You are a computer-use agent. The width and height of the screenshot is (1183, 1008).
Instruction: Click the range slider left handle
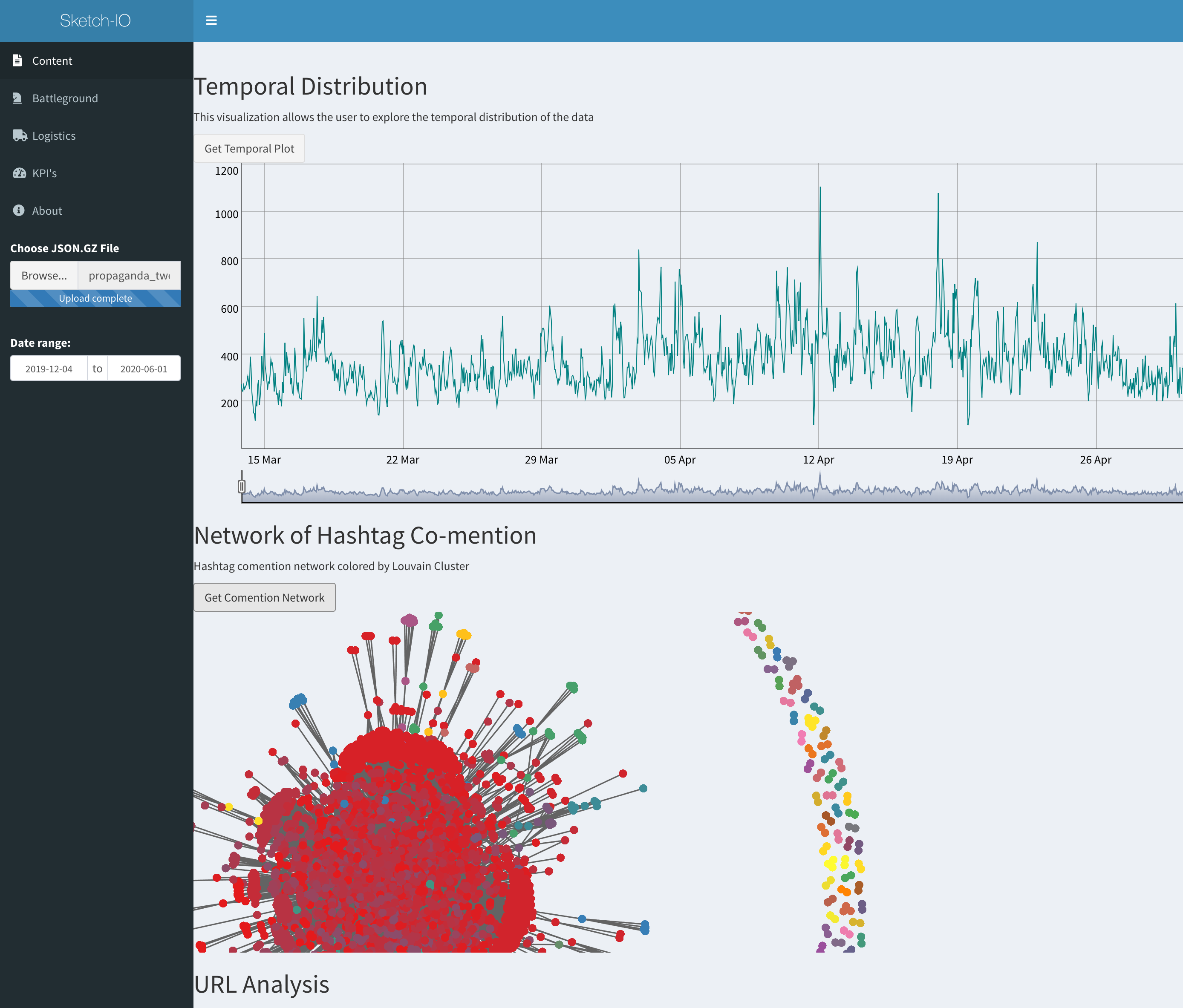242,486
